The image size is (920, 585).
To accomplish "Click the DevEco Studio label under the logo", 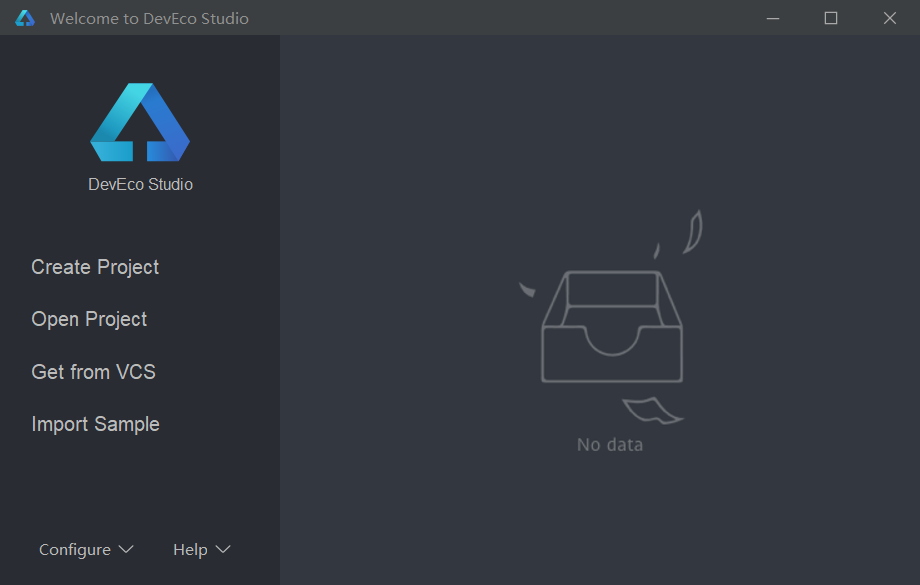I will pos(140,184).
